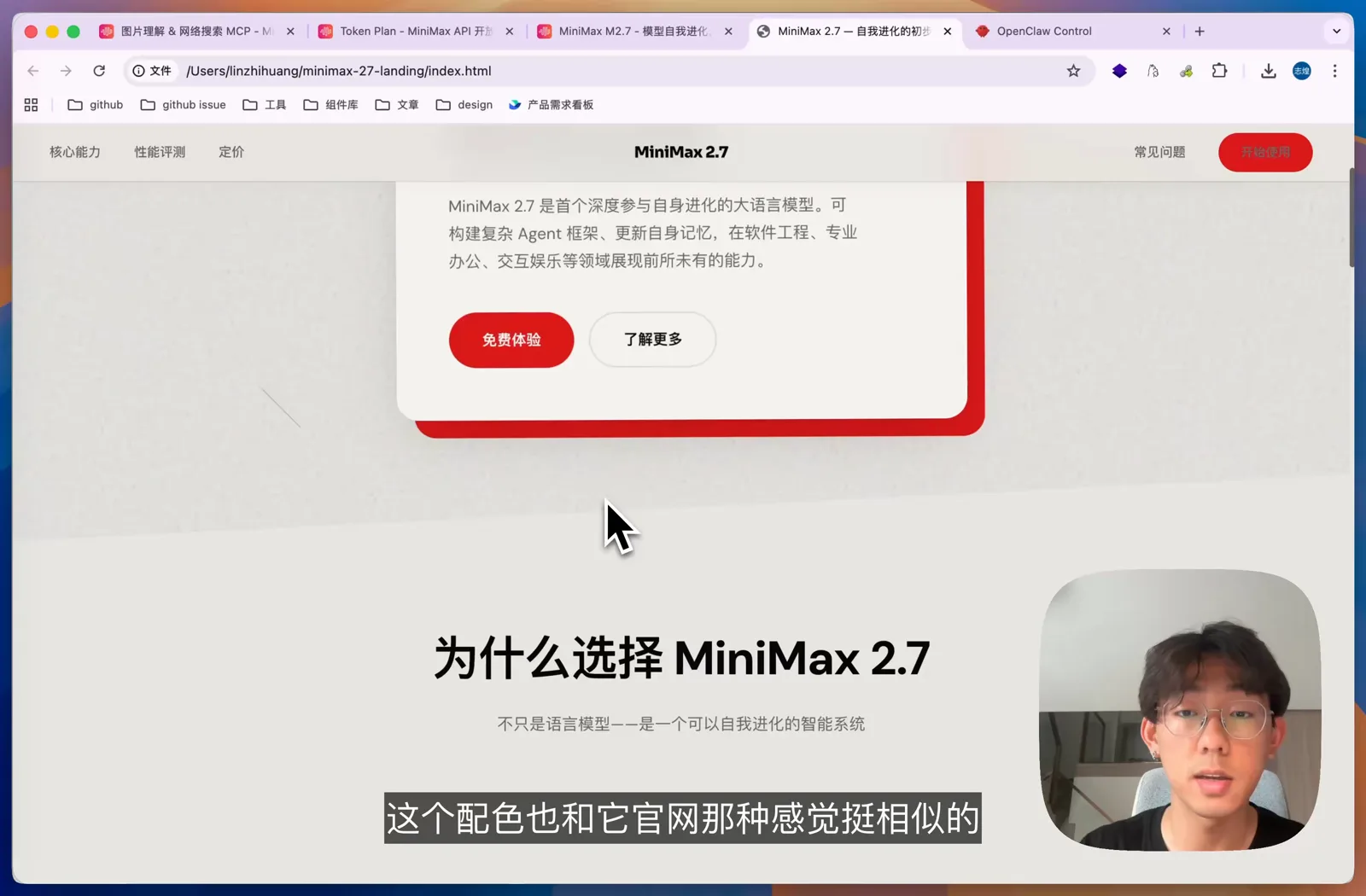
Task: Reload the page with the refresh icon
Action: pyautogui.click(x=99, y=71)
